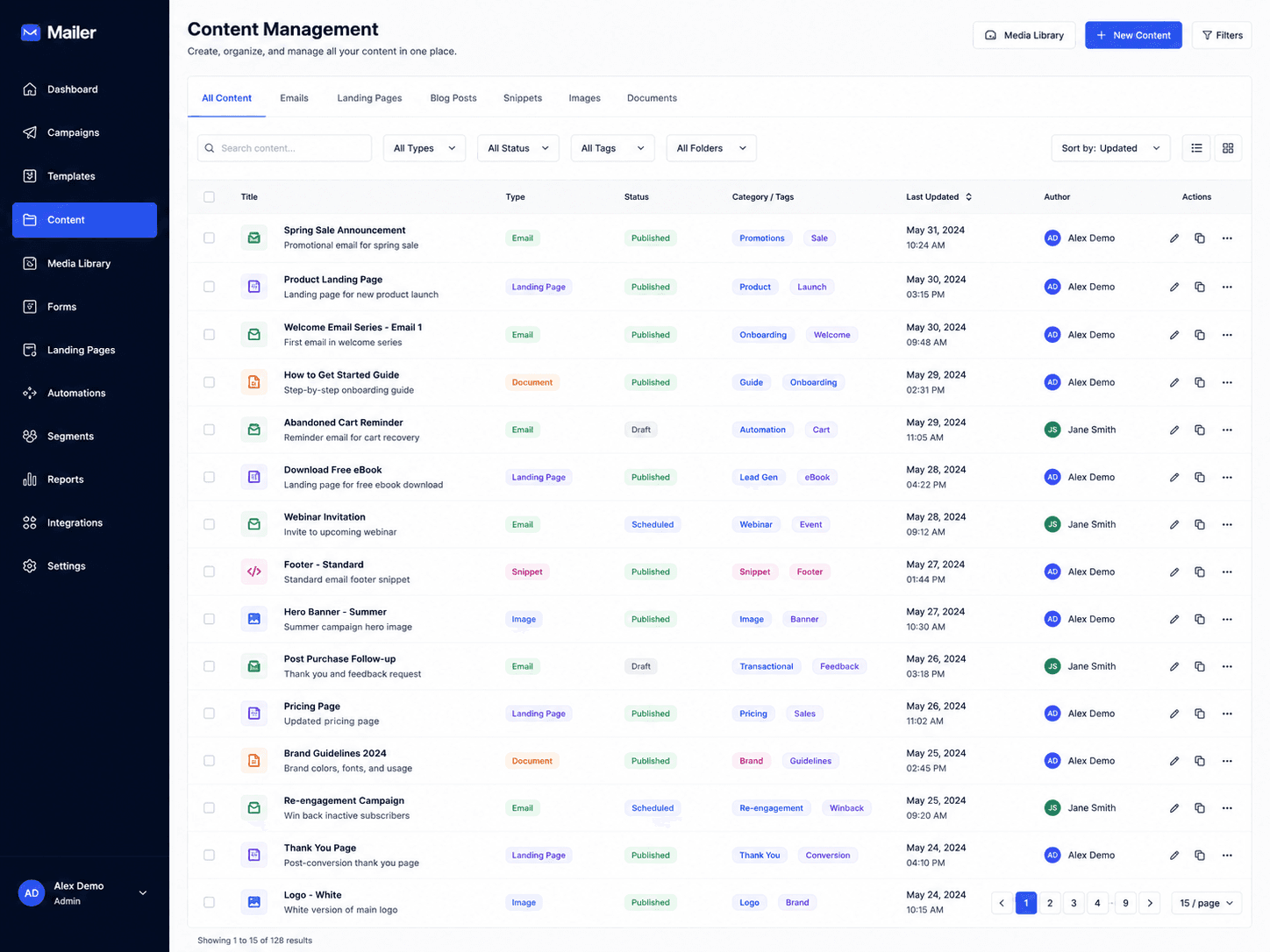Screen dimensions: 1270x952
Task: Open Integrations in sidebar
Action: click(x=84, y=522)
